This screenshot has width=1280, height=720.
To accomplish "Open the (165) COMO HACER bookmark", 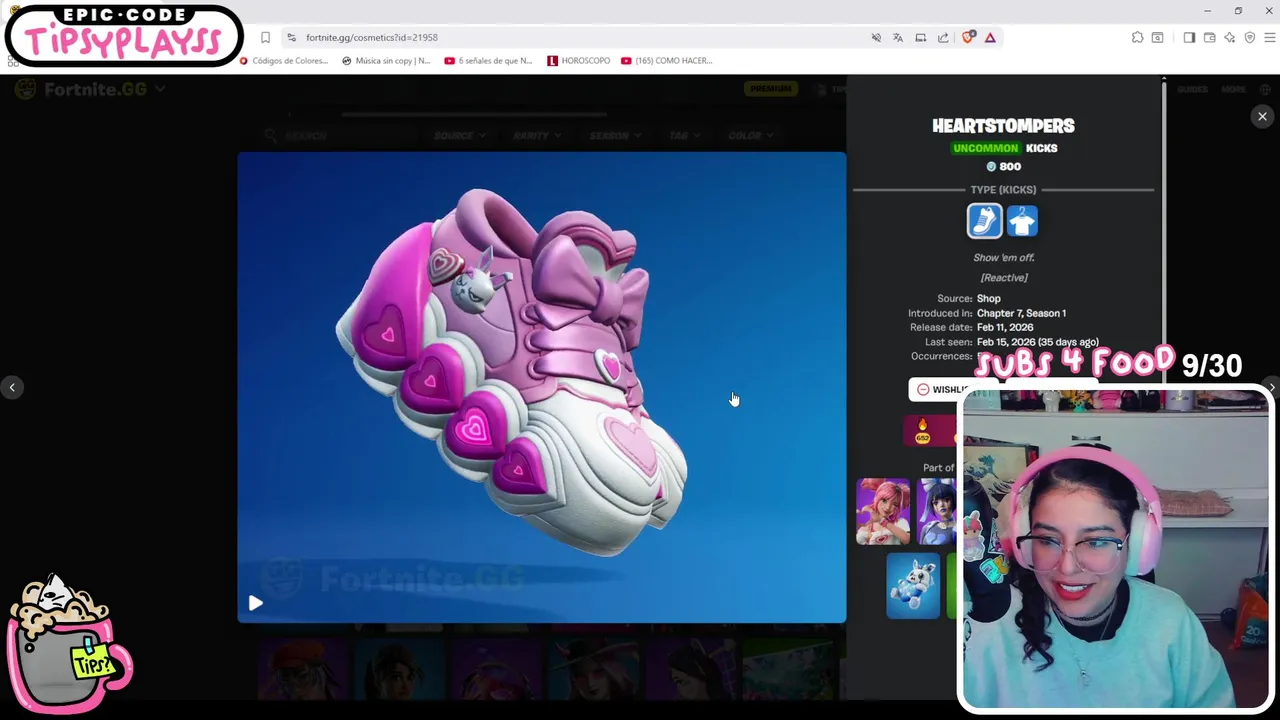I will [667, 61].
